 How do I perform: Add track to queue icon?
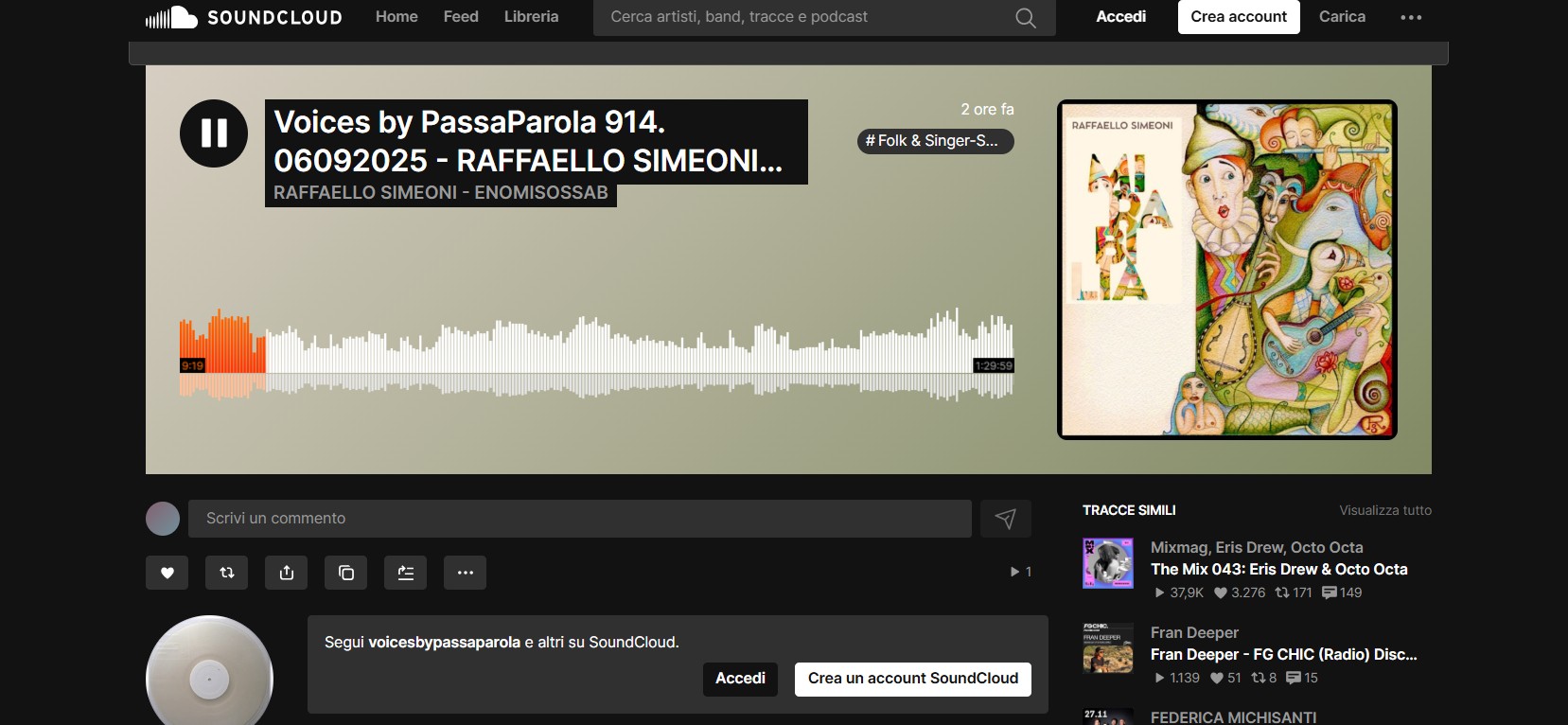(406, 573)
